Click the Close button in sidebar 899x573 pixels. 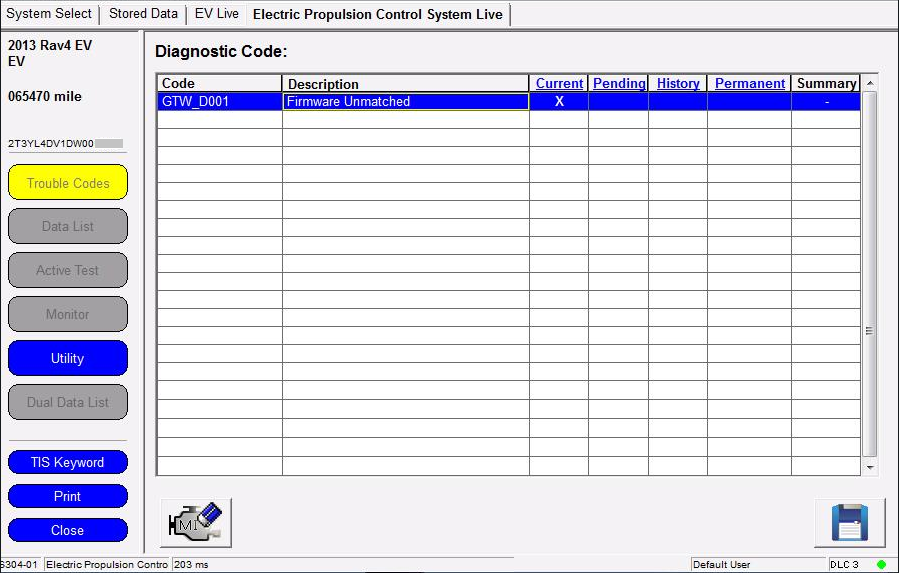coord(68,530)
